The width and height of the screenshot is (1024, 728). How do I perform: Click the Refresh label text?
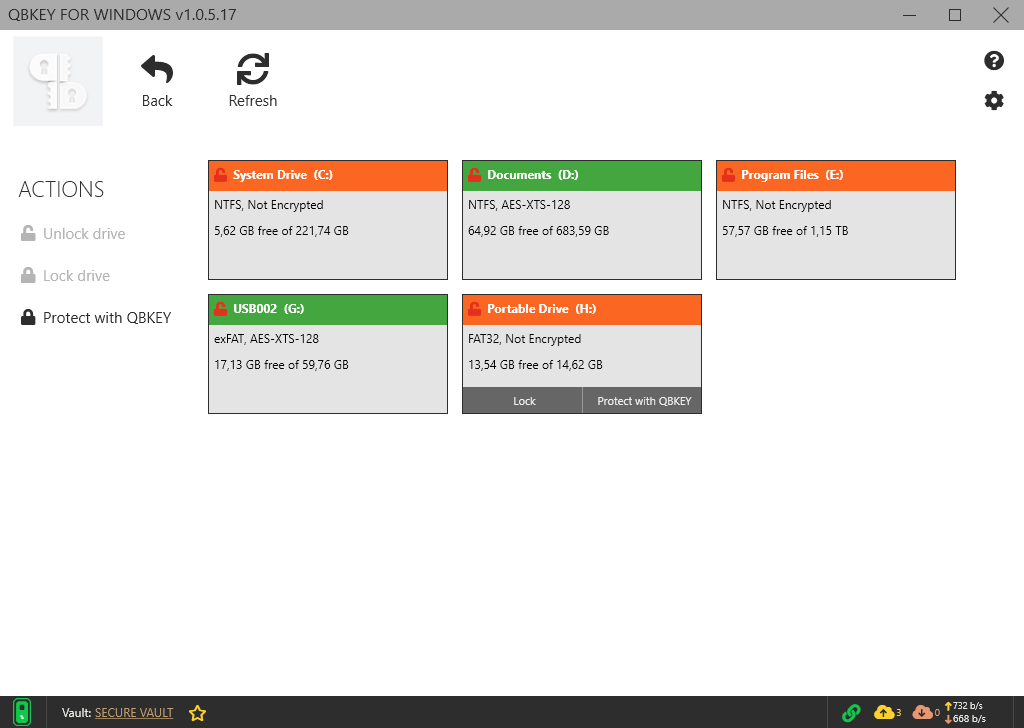coord(253,101)
